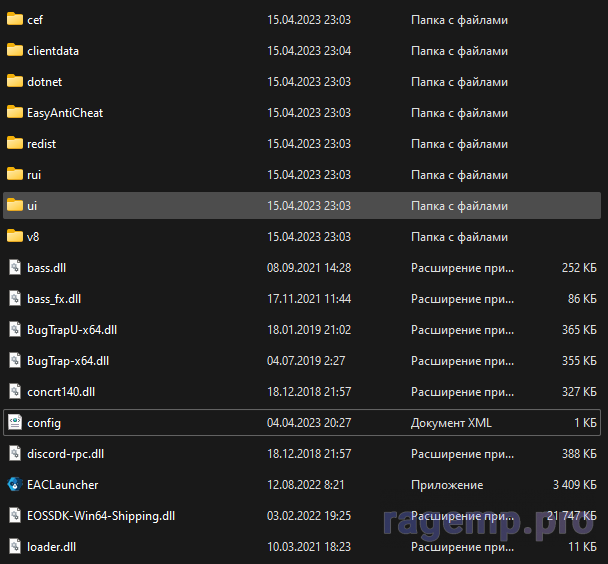Select the clientdata folder name
Viewport: 608px width, 564px height.
53,51
